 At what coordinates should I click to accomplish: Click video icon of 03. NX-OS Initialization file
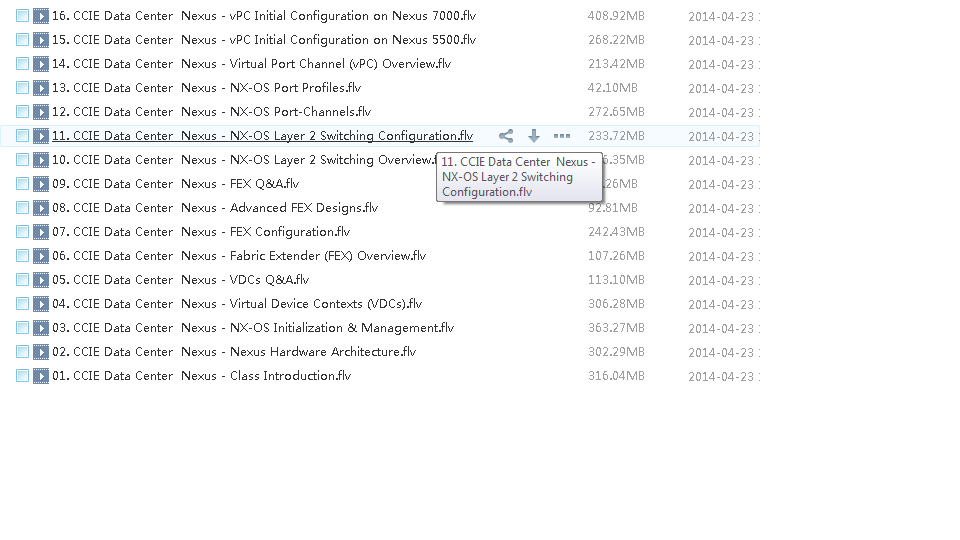tap(41, 328)
